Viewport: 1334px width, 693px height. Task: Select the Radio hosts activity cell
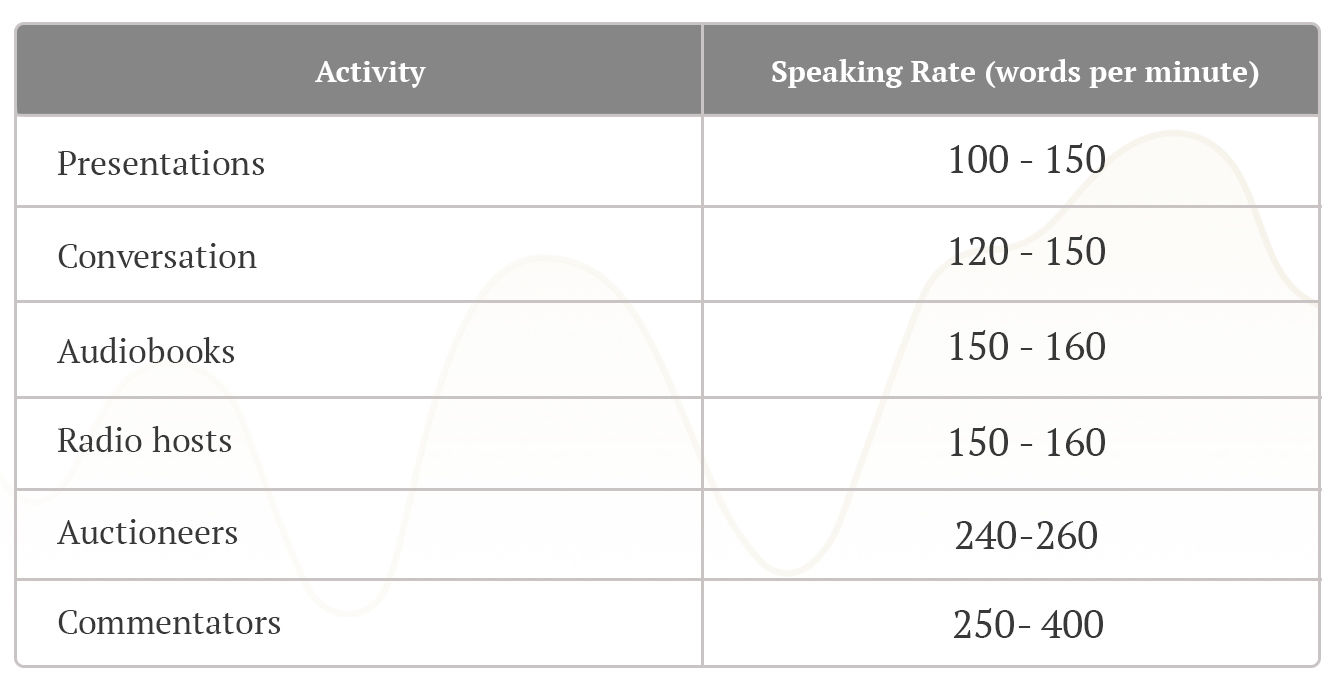click(x=144, y=440)
